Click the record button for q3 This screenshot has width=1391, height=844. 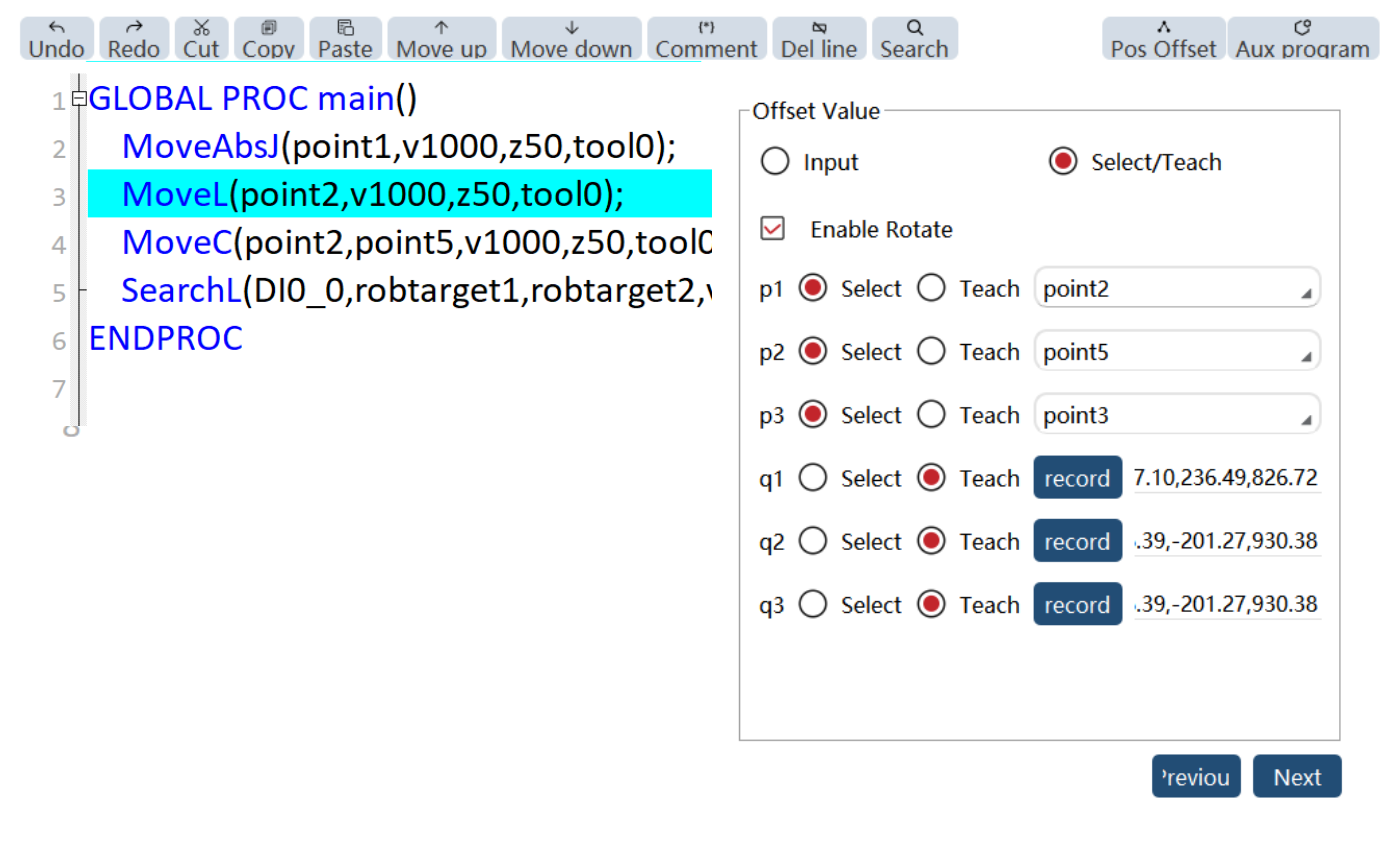point(1077,604)
